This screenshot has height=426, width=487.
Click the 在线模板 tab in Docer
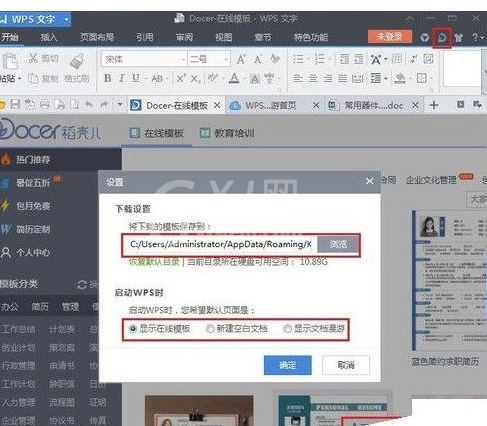156,133
